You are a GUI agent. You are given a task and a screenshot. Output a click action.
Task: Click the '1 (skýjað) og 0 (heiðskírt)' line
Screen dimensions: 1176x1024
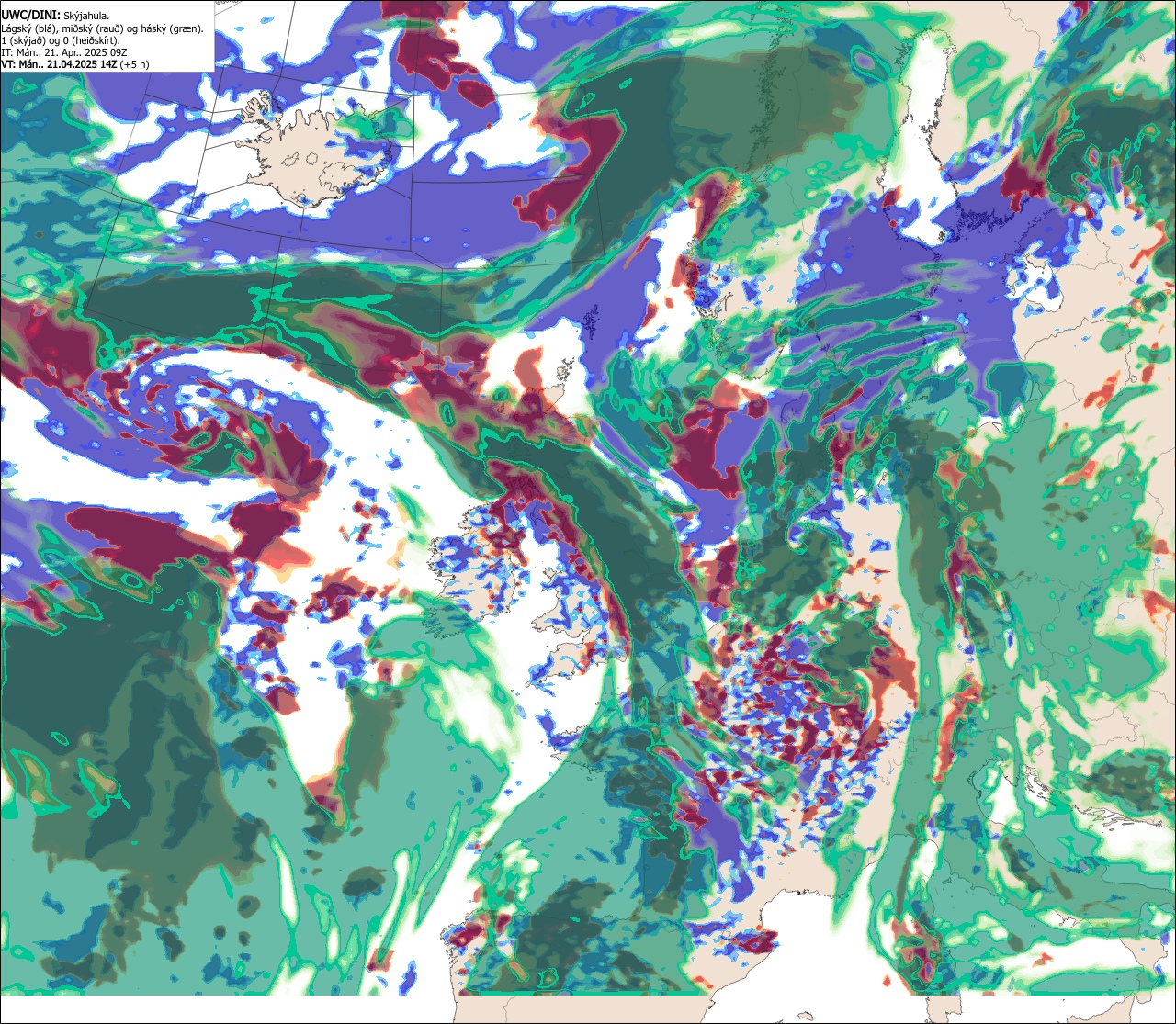point(61,40)
